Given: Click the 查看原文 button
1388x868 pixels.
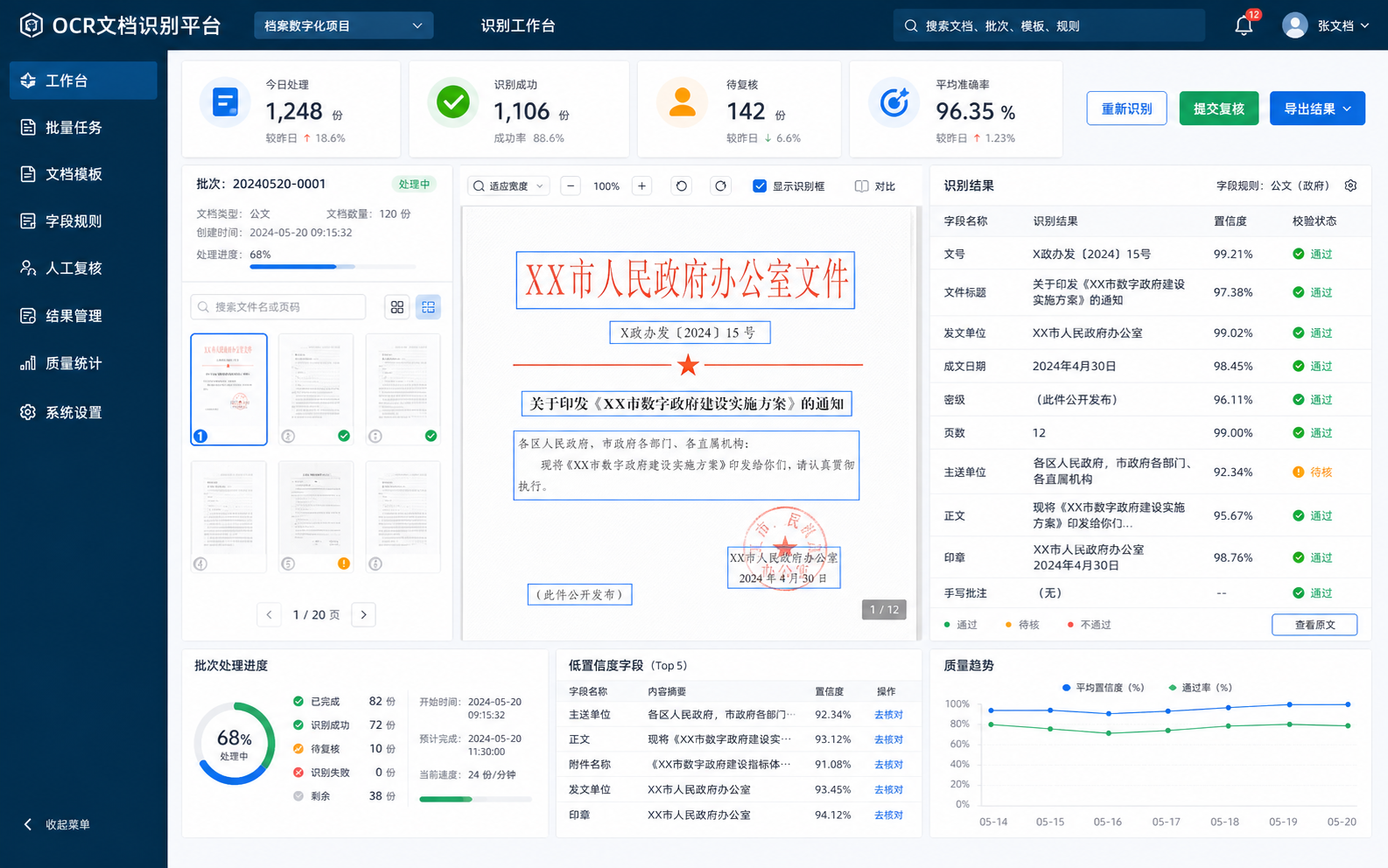Looking at the screenshot, I should pyautogui.click(x=1314, y=625).
